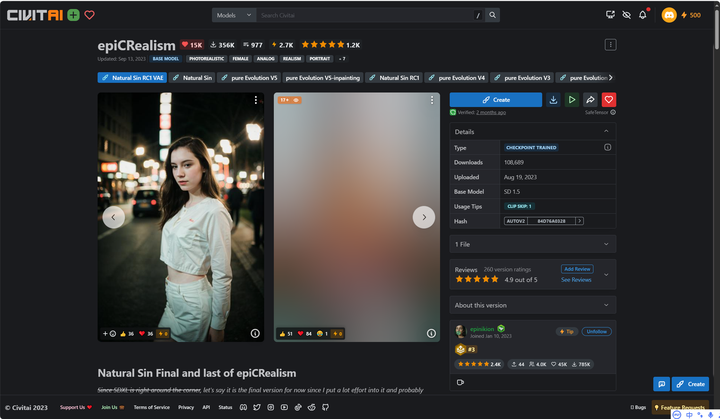Switch to Natural Sin RC1 version
720x419 pixels.
click(x=394, y=78)
